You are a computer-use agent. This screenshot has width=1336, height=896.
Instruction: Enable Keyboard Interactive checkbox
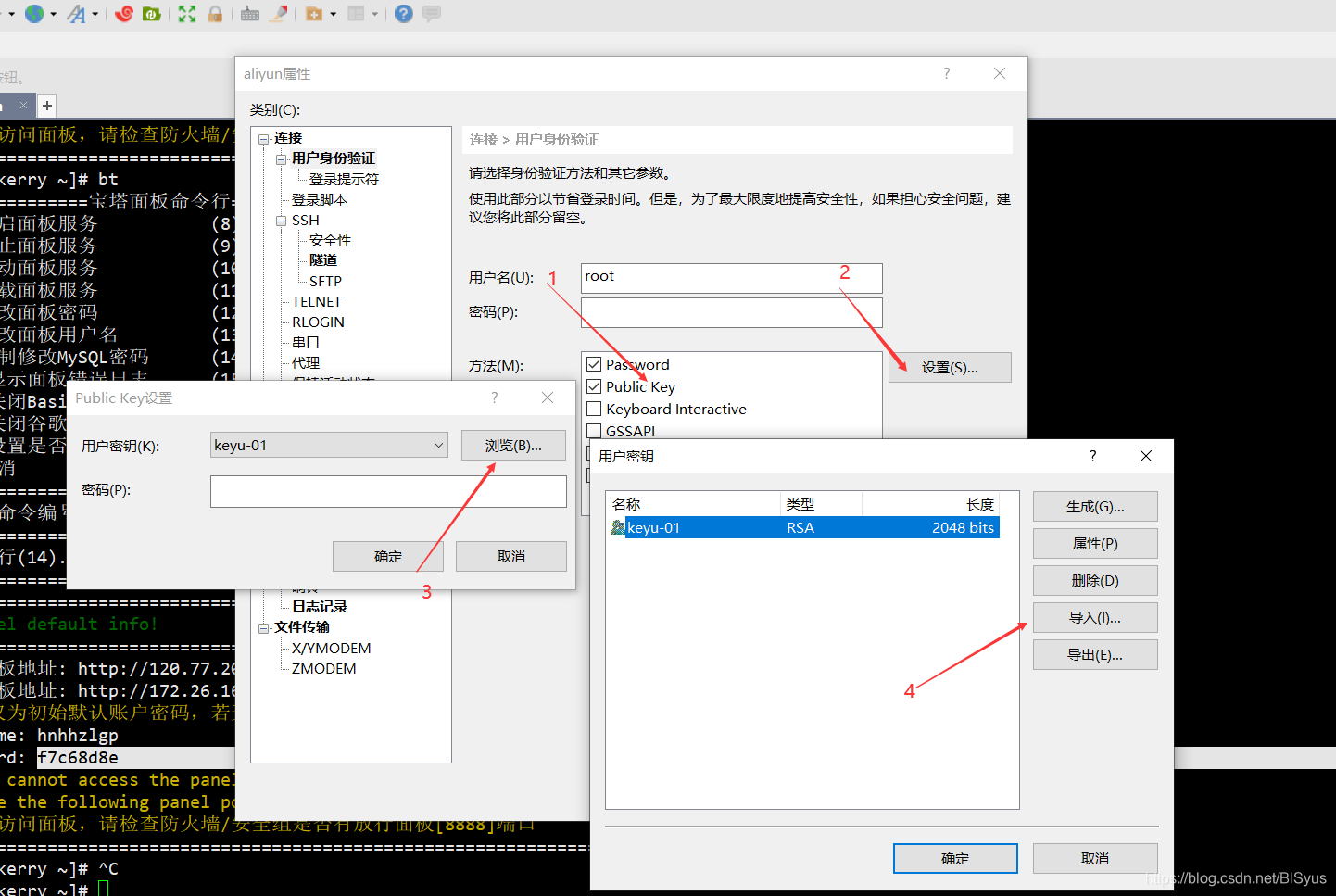coord(594,409)
